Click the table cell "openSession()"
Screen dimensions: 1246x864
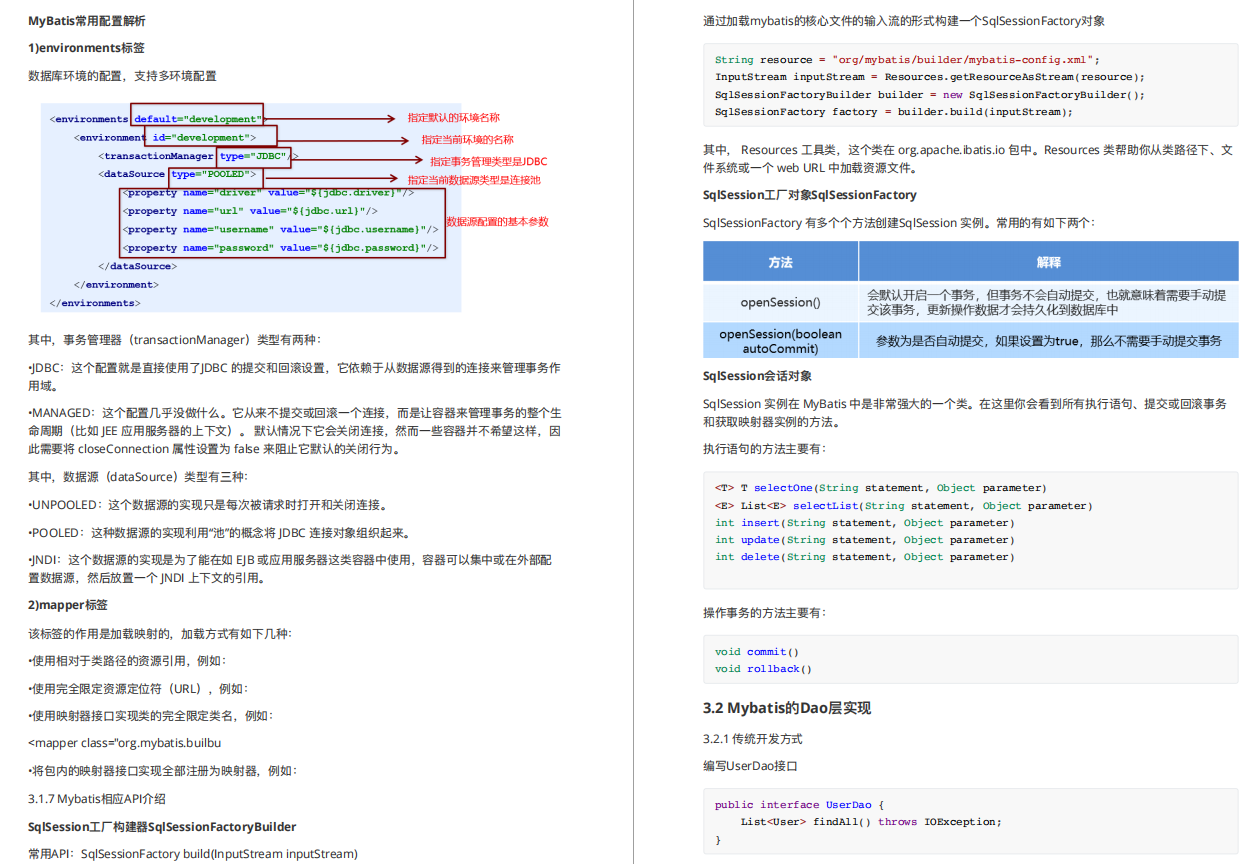click(781, 302)
